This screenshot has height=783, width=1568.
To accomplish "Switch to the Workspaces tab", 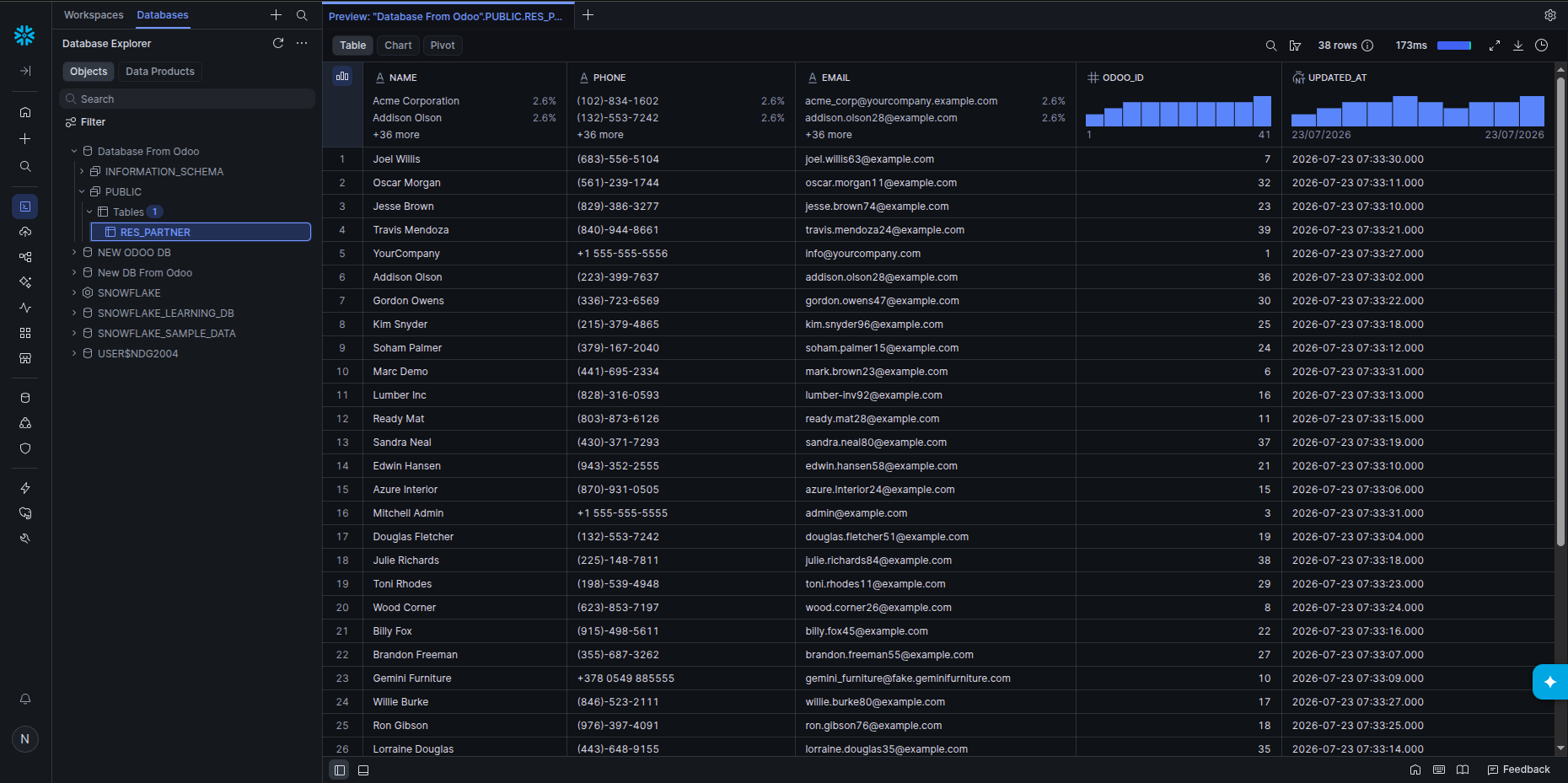I will [94, 15].
